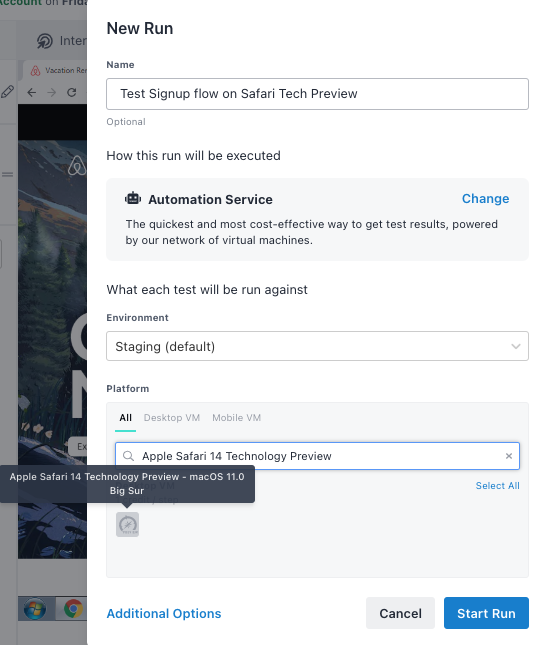Switch to the Mobile VM tab

[236, 418]
